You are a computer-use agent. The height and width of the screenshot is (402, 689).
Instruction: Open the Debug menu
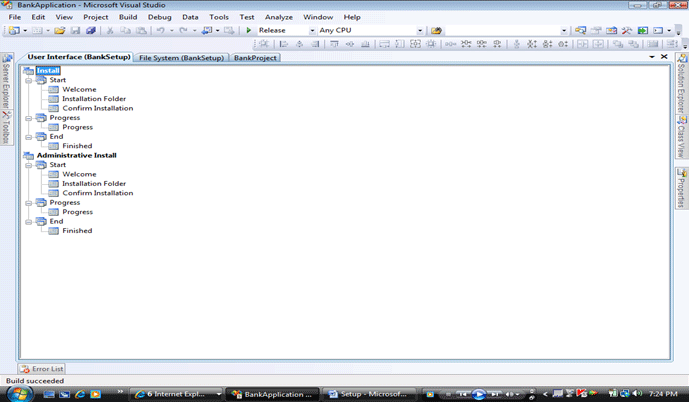[160, 17]
